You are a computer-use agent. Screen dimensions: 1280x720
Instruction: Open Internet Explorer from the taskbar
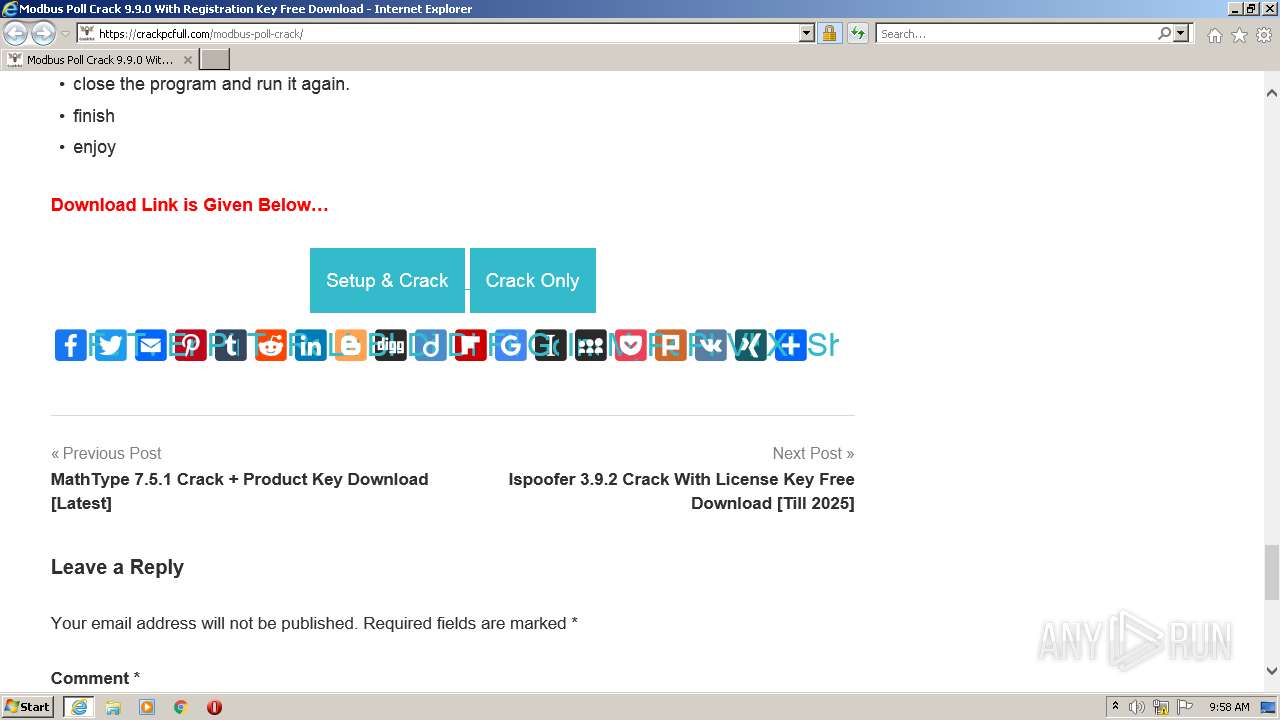pos(79,707)
